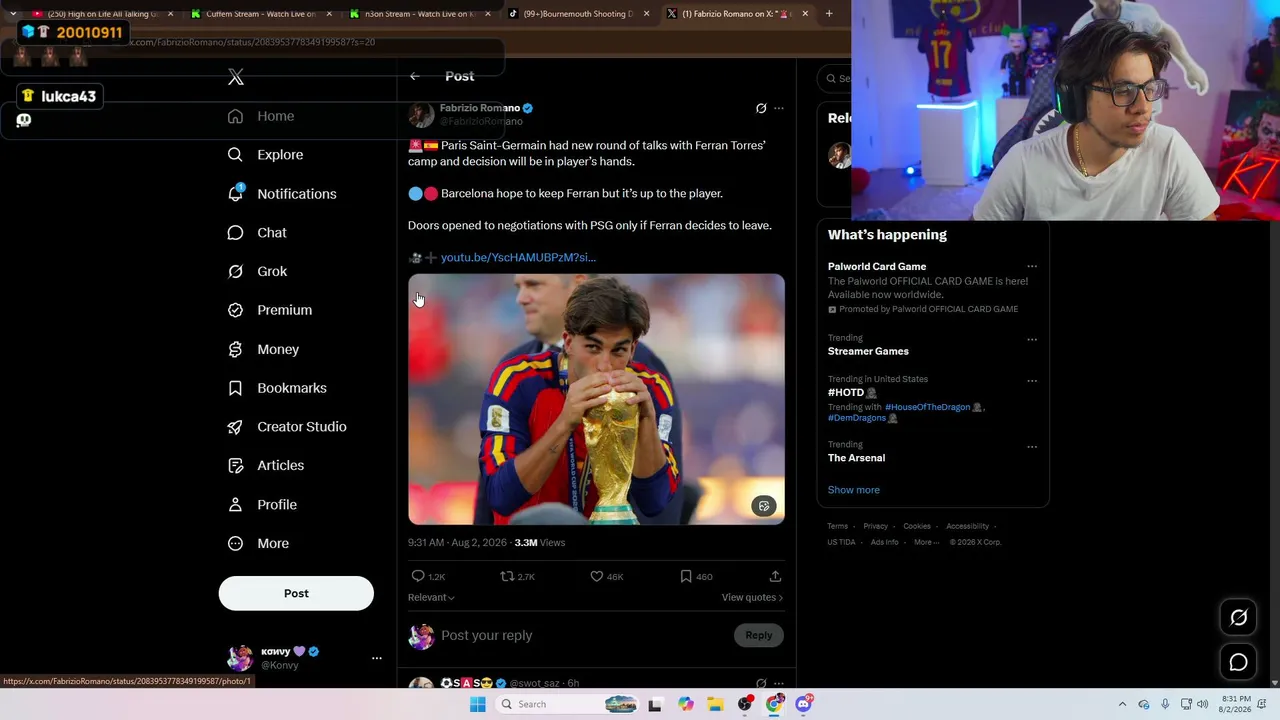
Task: Open the #HouseOfTheDragon hashtag link
Action: [x=927, y=407]
